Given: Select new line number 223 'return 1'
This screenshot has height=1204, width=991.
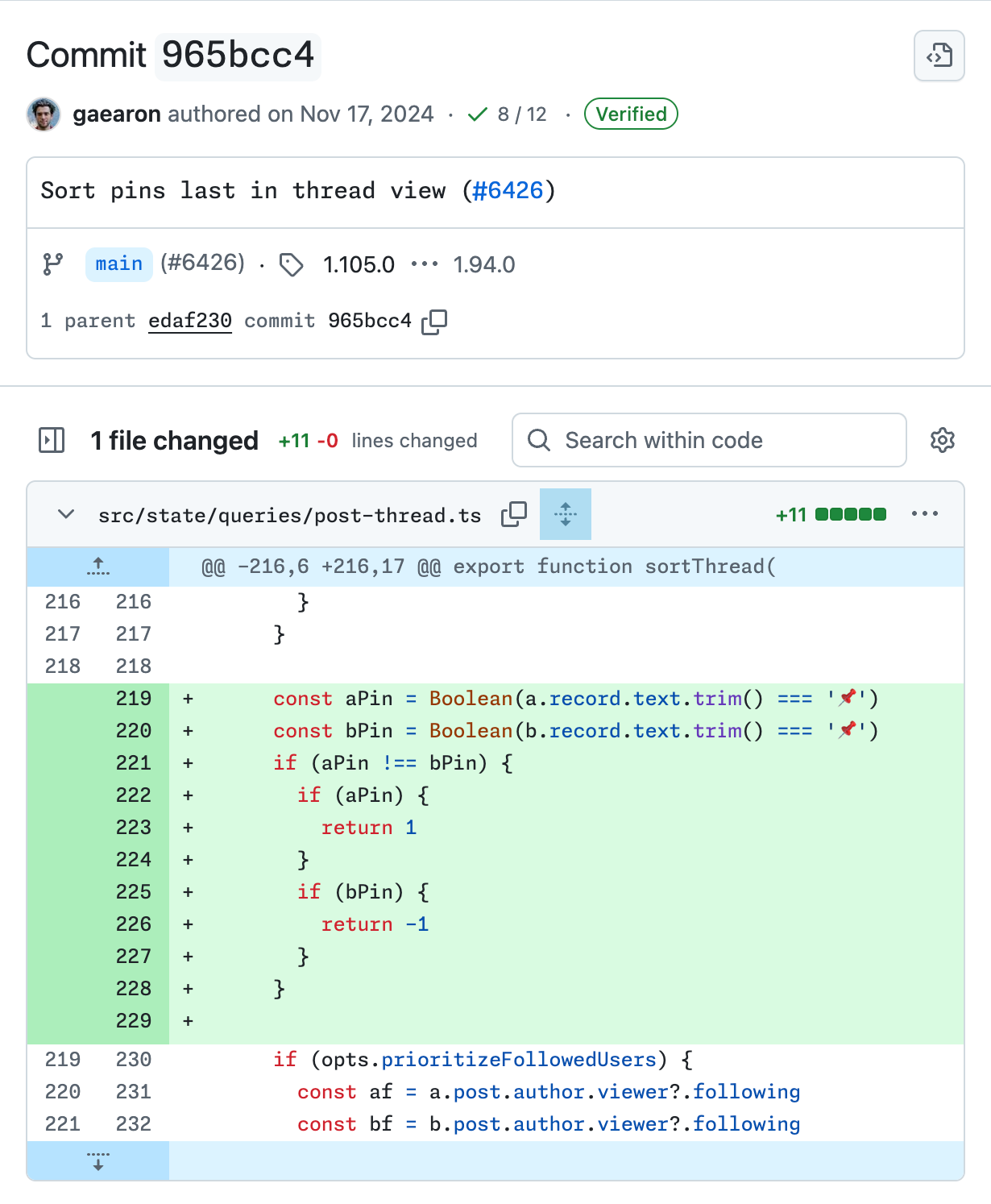Looking at the screenshot, I should (134, 828).
